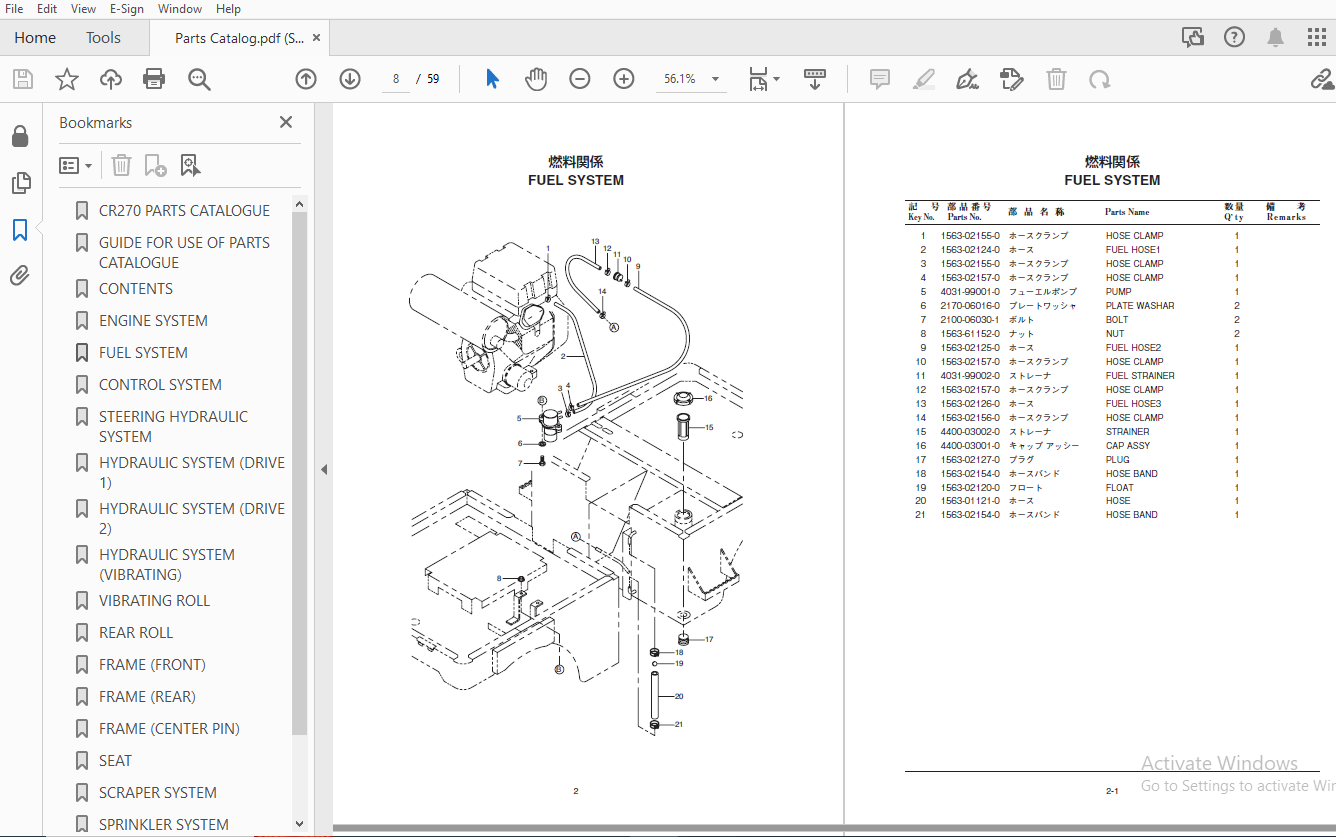Select the Parts Catalog.pdf document tab
The width and height of the screenshot is (1336, 837).
point(239,38)
